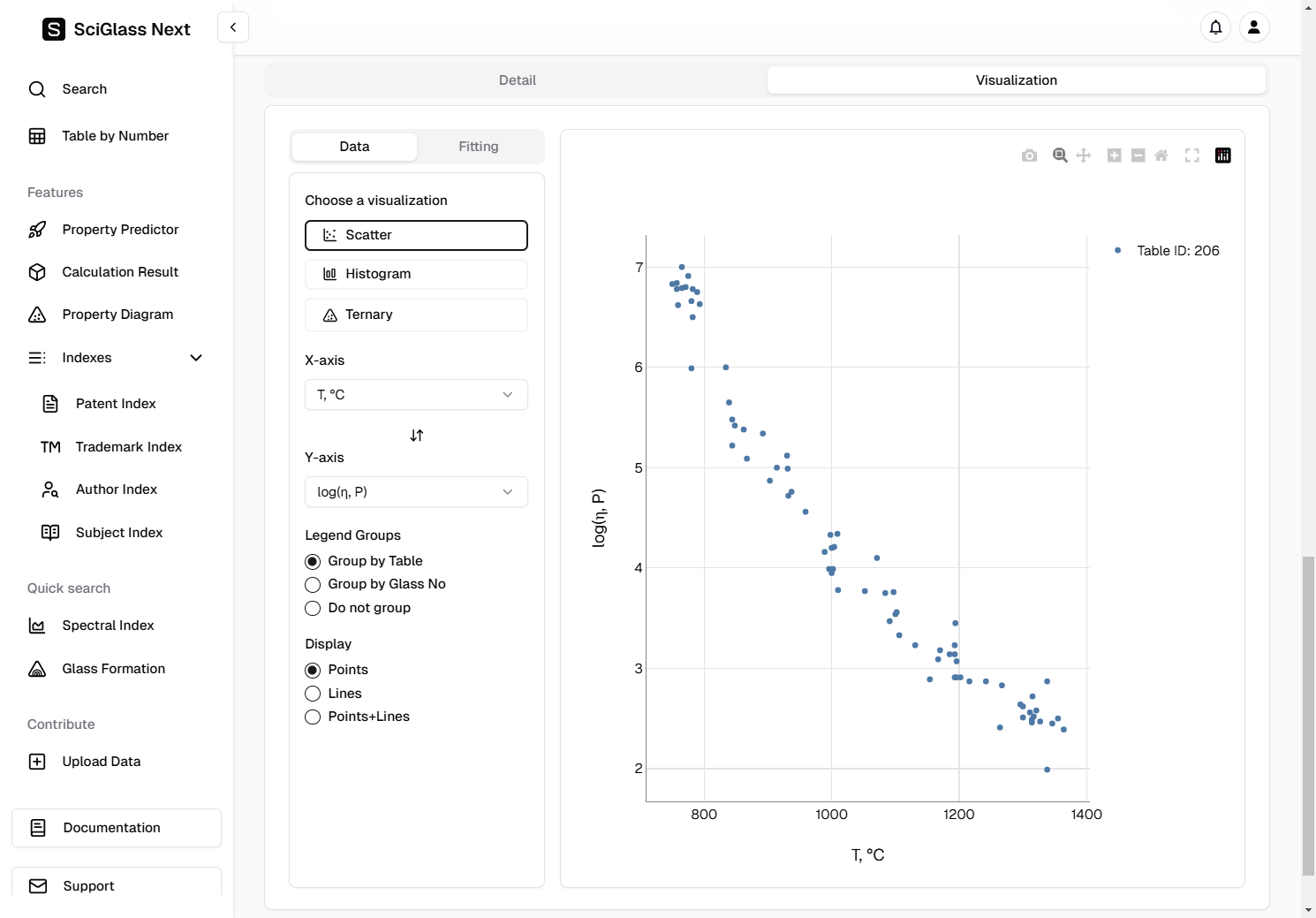Open the X-axis dropdown showing T, °C
The height and width of the screenshot is (918, 1316).
(x=416, y=395)
